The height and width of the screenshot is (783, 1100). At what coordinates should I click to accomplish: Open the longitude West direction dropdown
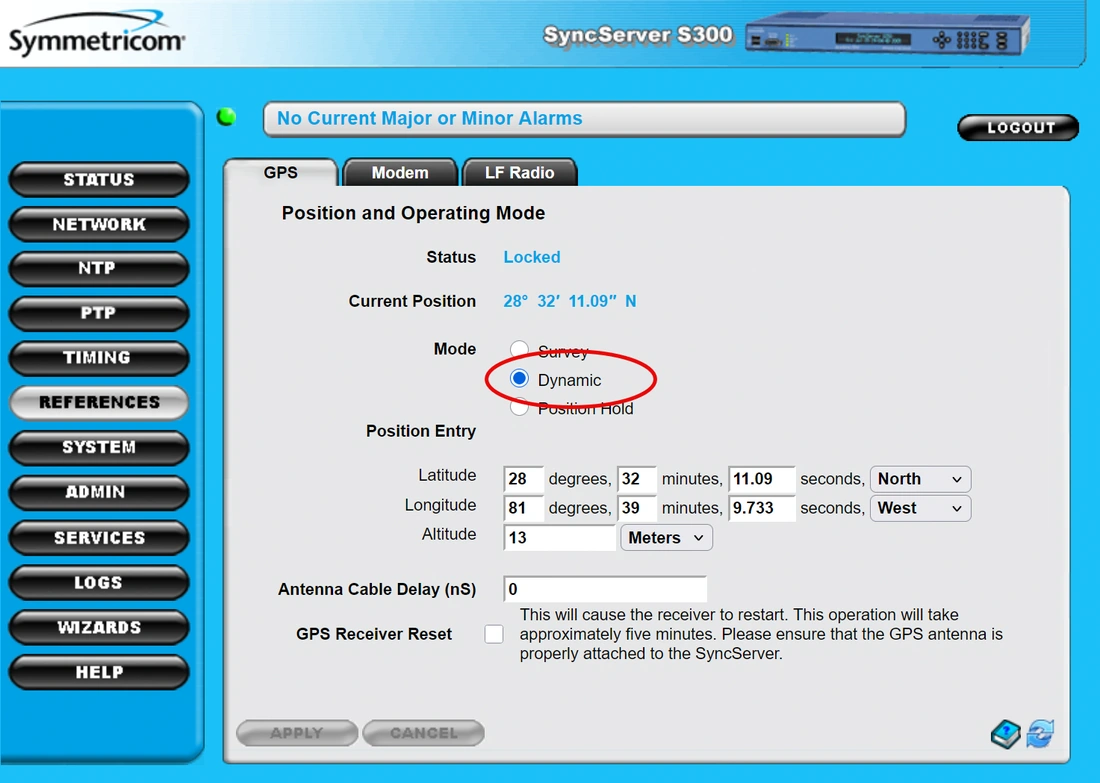919,508
